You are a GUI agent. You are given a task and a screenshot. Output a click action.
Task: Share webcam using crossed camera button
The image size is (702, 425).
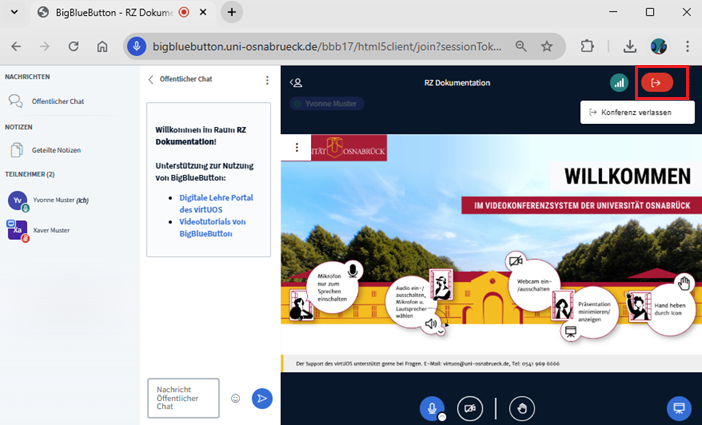[470, 408]
